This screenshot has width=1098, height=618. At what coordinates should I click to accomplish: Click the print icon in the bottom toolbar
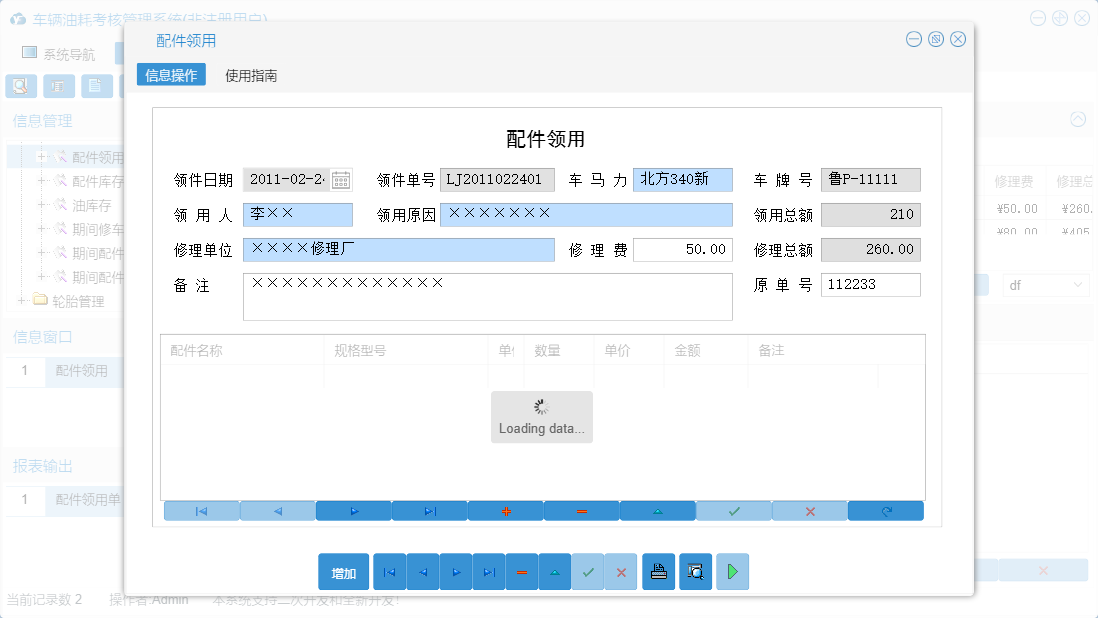(659, 571)
